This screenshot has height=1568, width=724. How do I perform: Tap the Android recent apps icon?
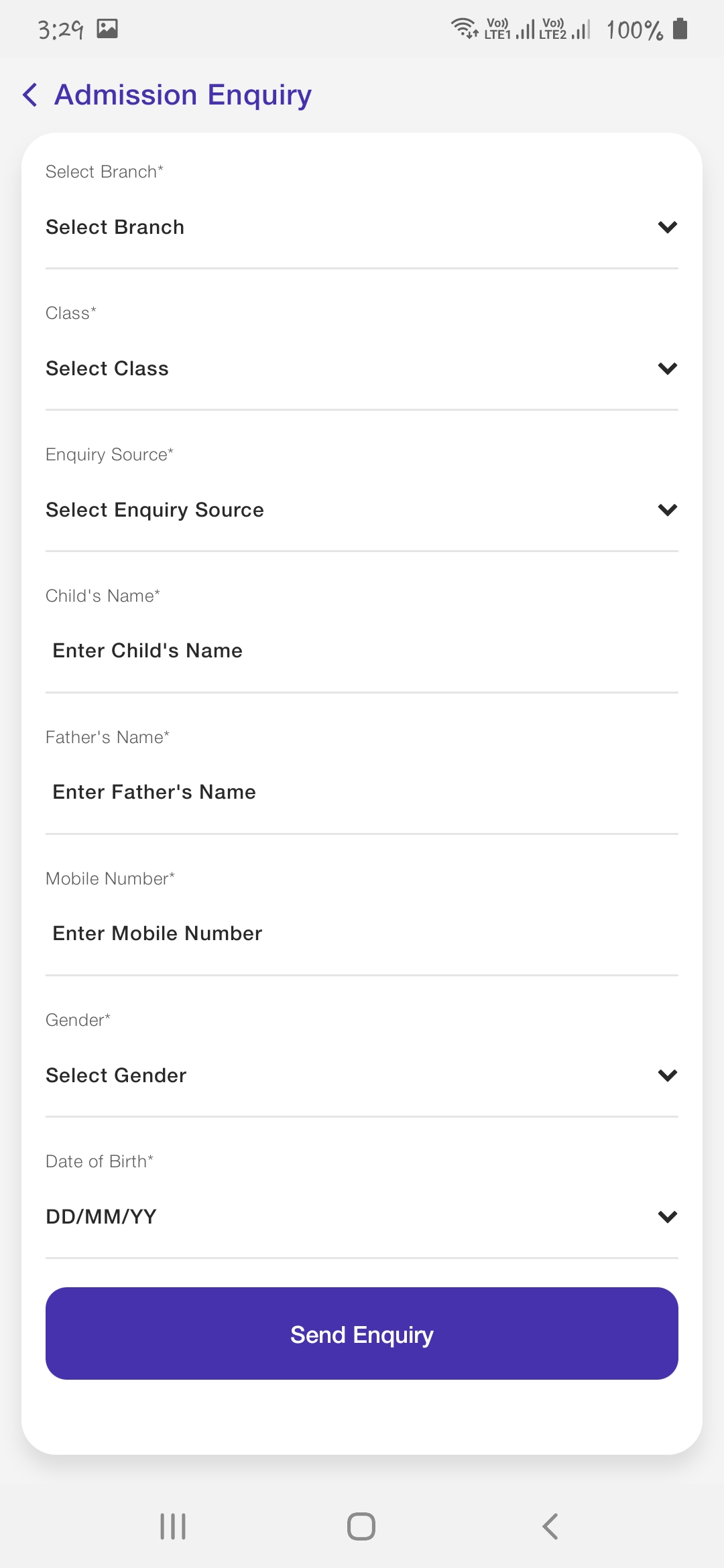pos(173,1526)
